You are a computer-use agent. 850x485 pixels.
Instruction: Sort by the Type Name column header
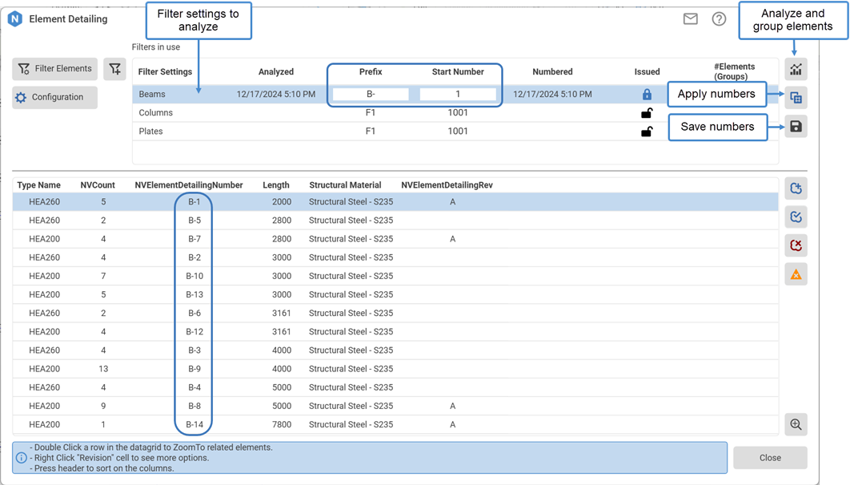click(x=38, y=185)
